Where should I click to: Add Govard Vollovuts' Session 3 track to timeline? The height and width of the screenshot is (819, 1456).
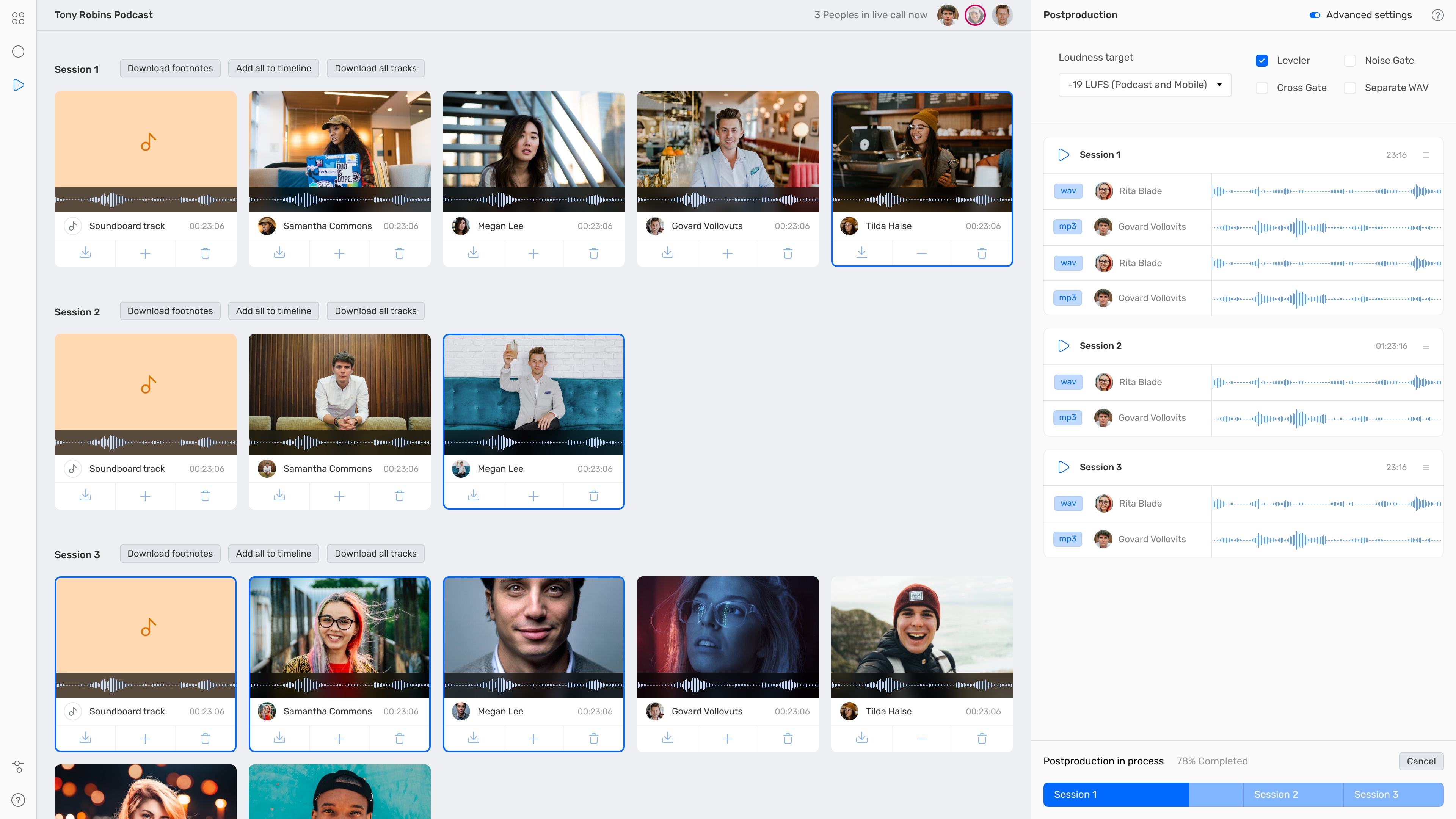728,738
